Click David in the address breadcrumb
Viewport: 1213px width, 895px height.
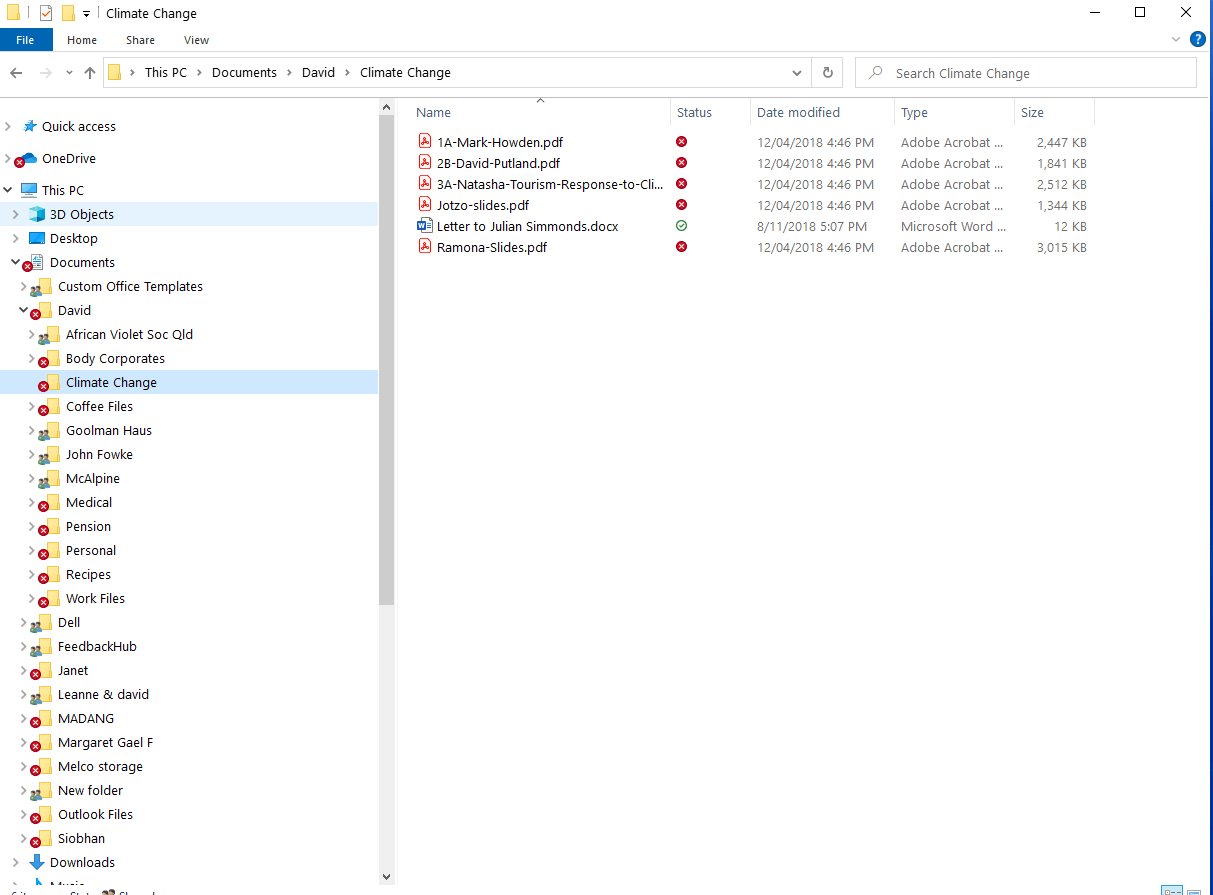319,73
